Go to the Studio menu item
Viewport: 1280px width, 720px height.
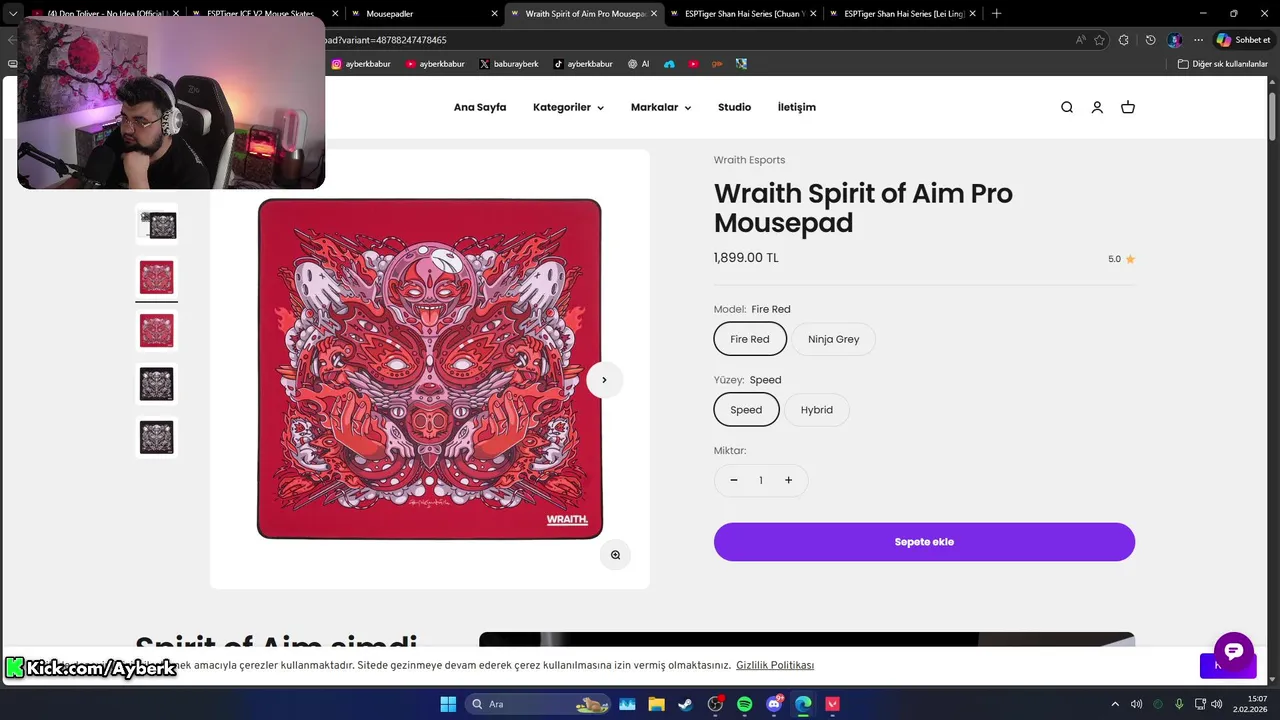[734, 107]
